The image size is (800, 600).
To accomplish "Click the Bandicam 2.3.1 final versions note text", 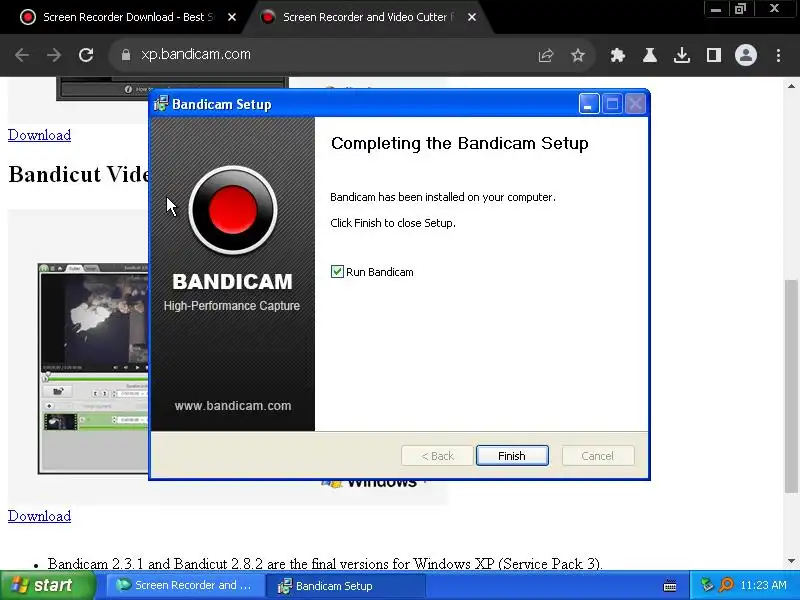I will pyautogui.click(x=325, y=564).
